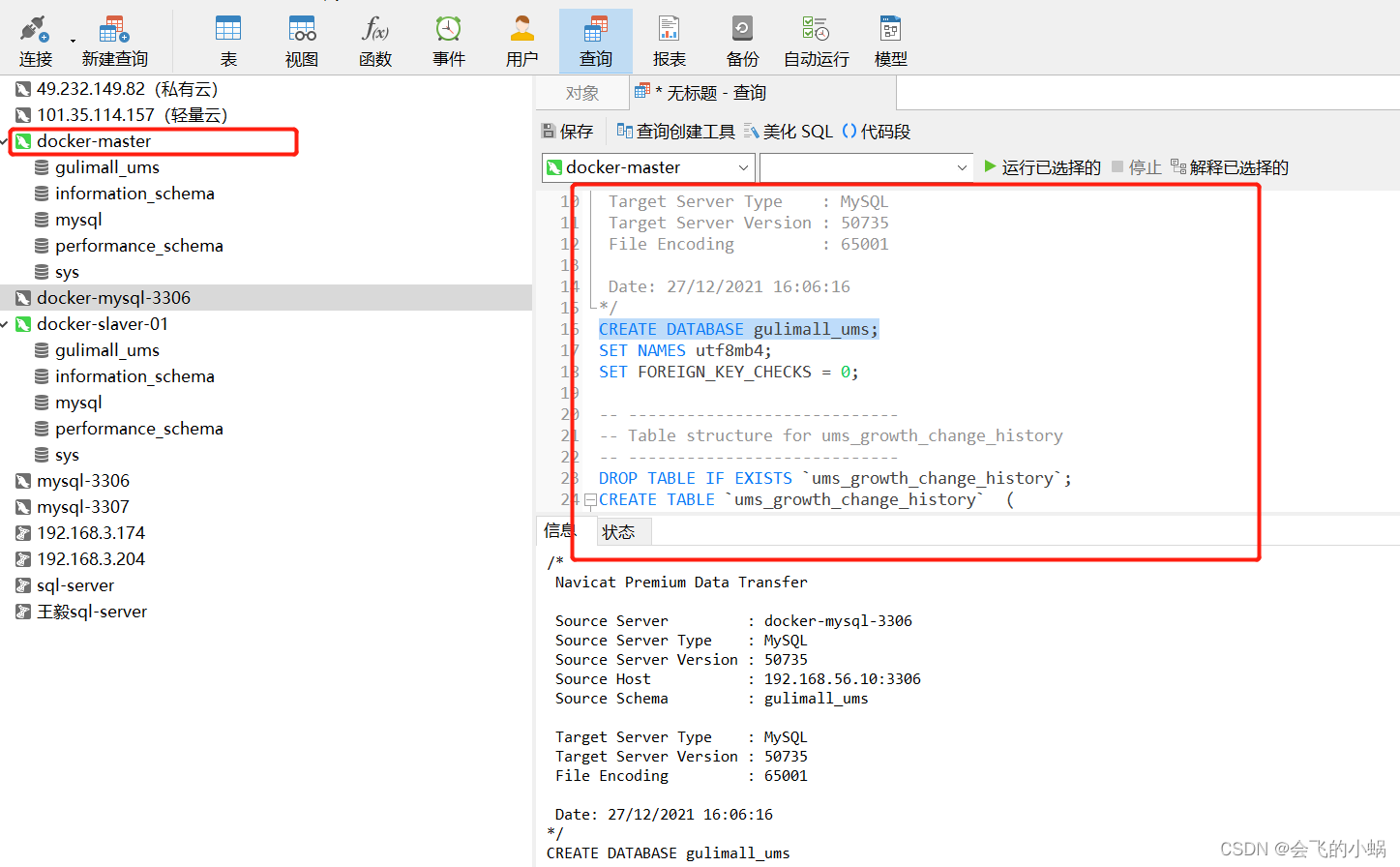This screenshot has height=867, width=1400.
Task: Open the 自动运行 (Automation) toolbar icon
Action: pos(816,41)
